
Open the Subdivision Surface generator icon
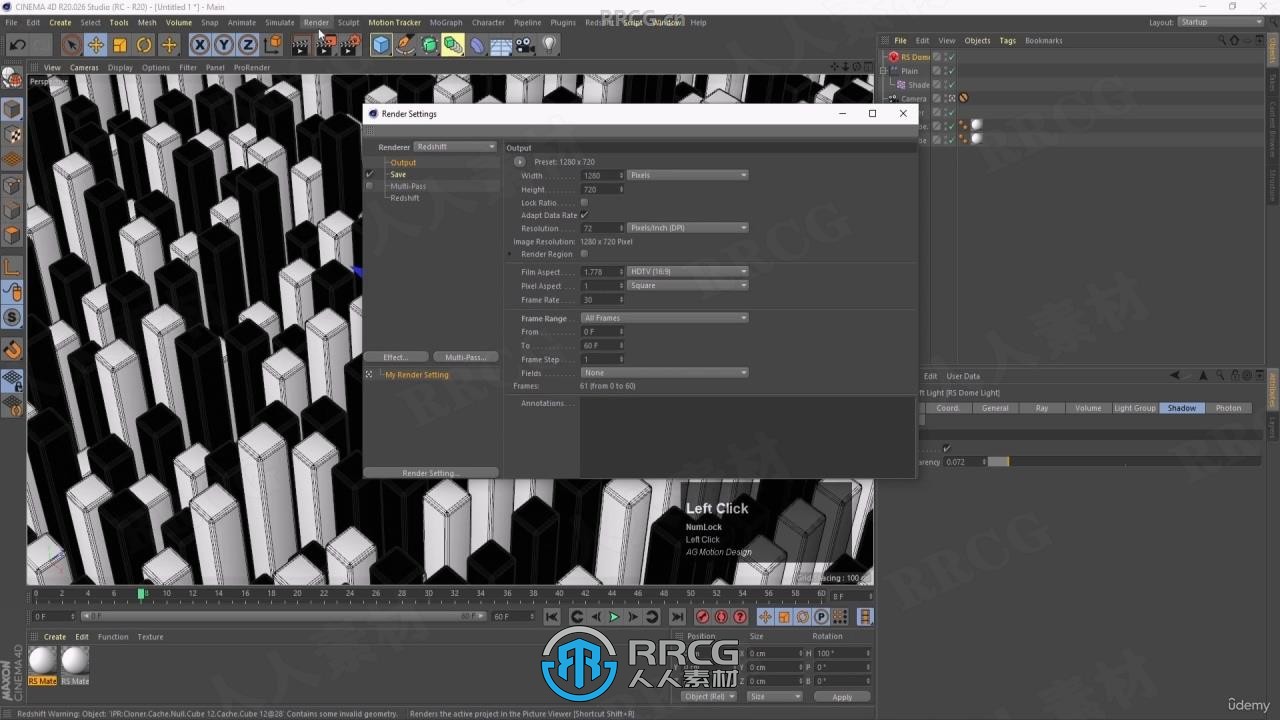(429, 45)
